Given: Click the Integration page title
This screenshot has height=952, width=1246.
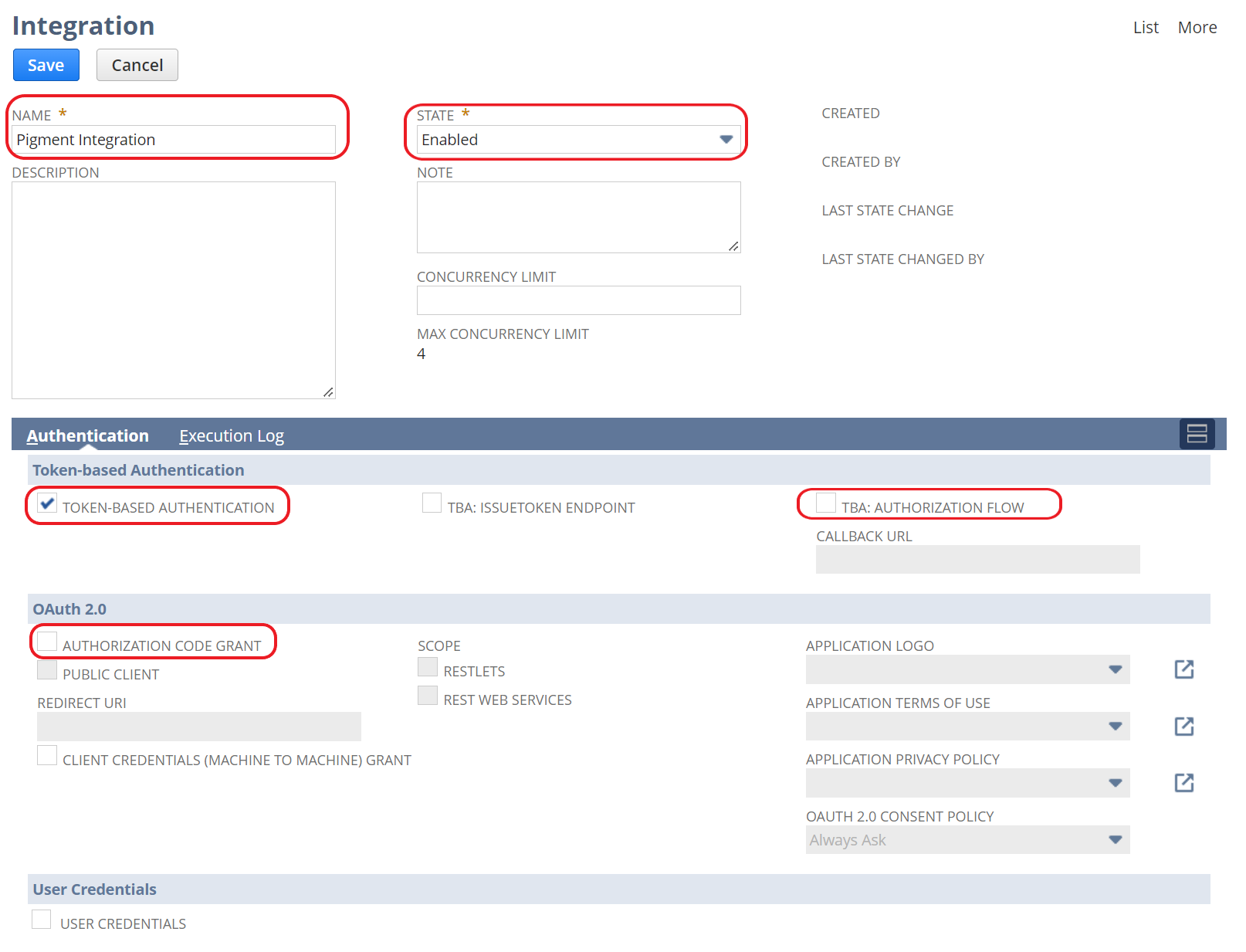Looking at the screenshot, I should [83, 25].
